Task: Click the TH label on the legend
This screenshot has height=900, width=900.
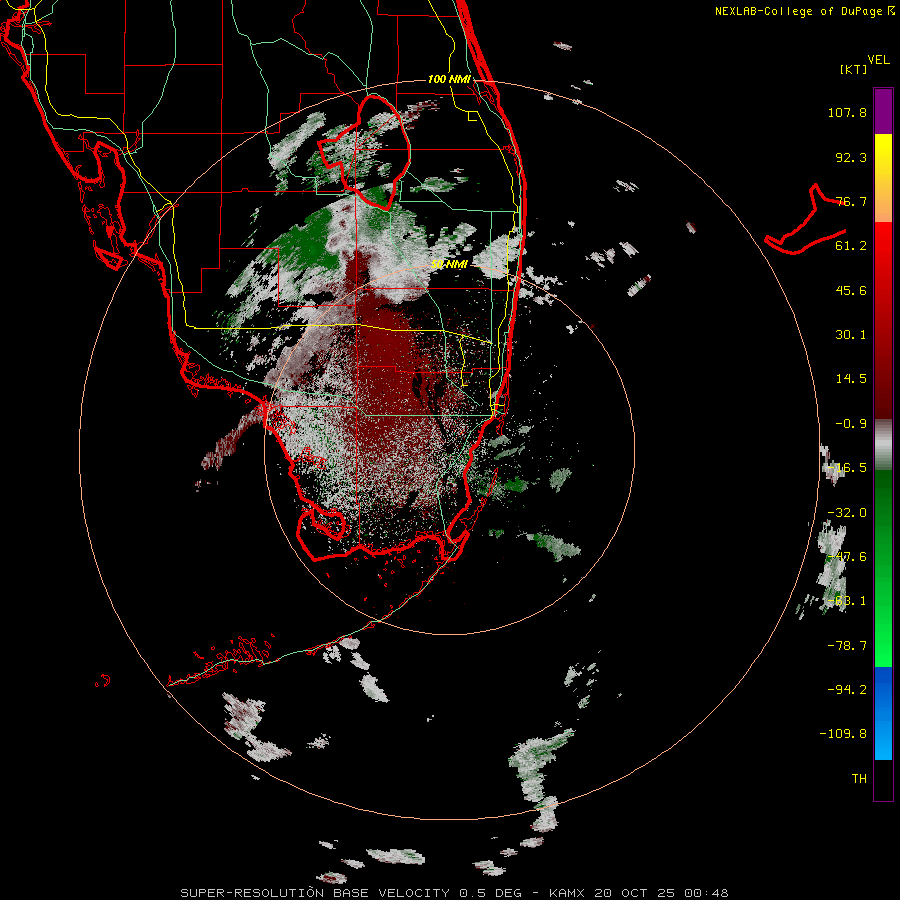Action: [859, 779]
